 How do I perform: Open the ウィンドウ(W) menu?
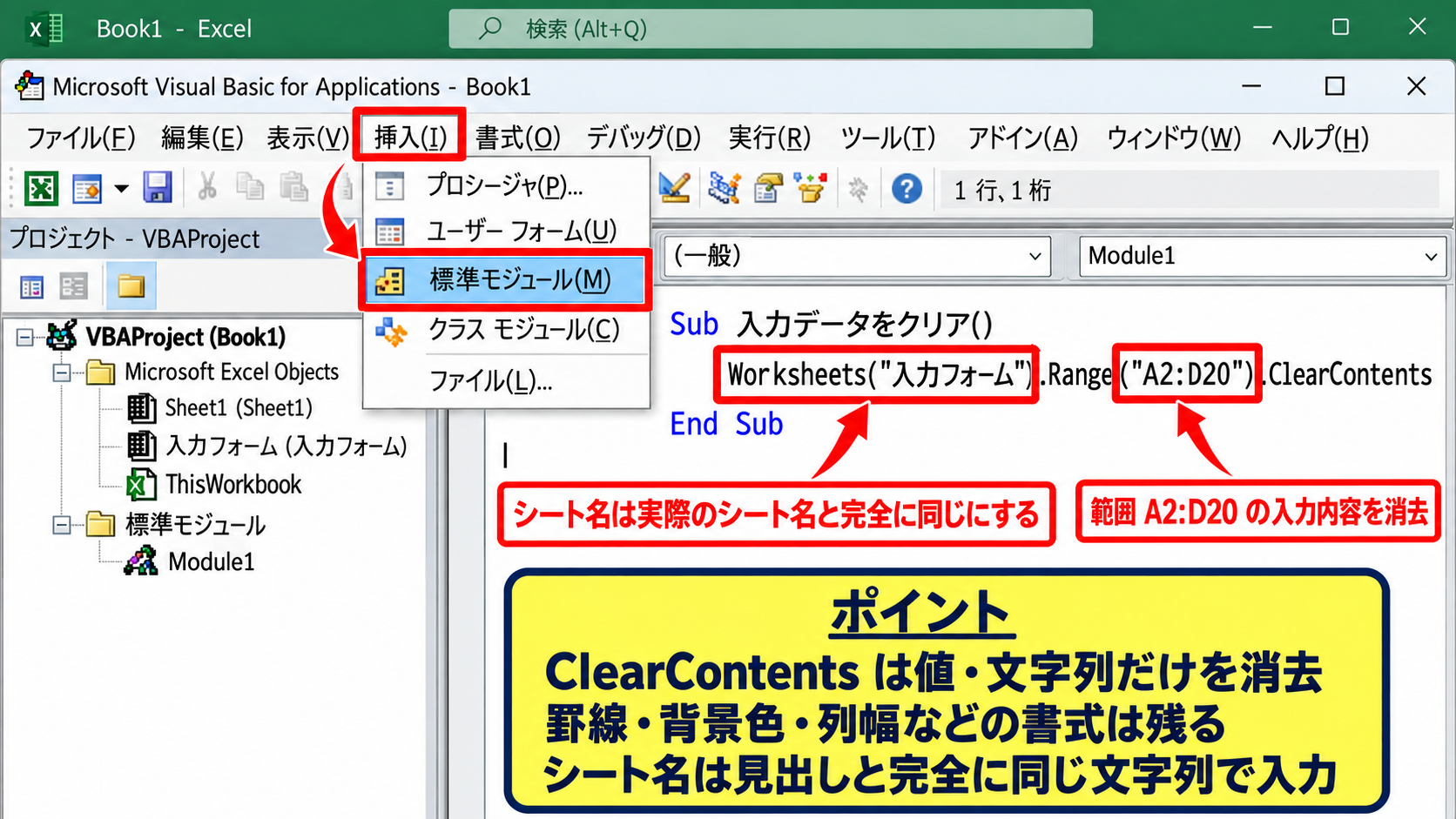point(1174,138)
